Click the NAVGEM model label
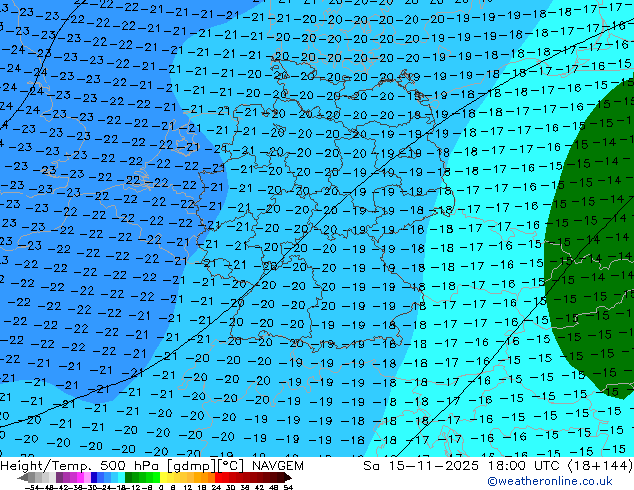This screenshot has width=634, height=490. pyautogui.click(x=277, y=466)
